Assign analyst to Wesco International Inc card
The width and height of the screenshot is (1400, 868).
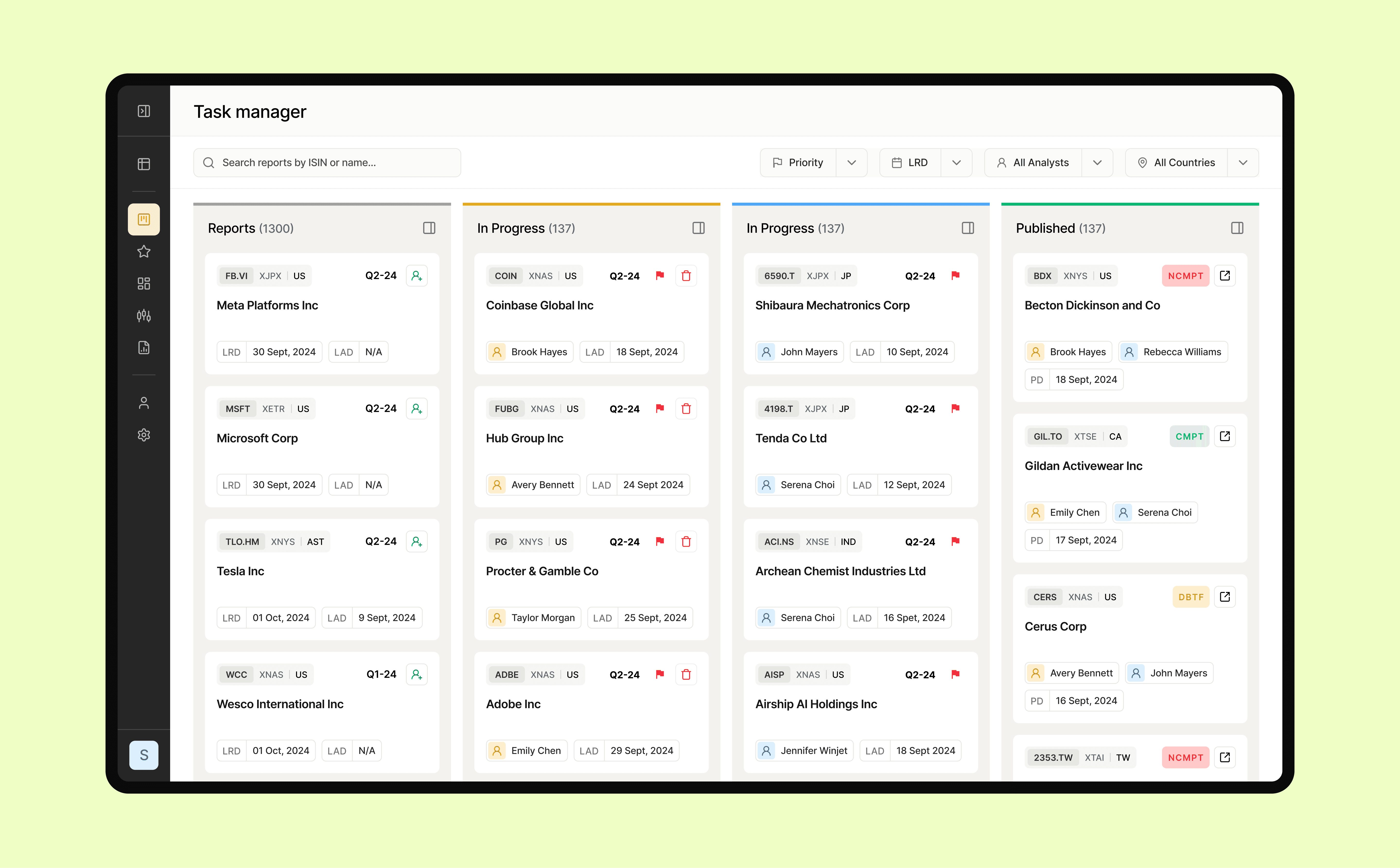point(417,675)
